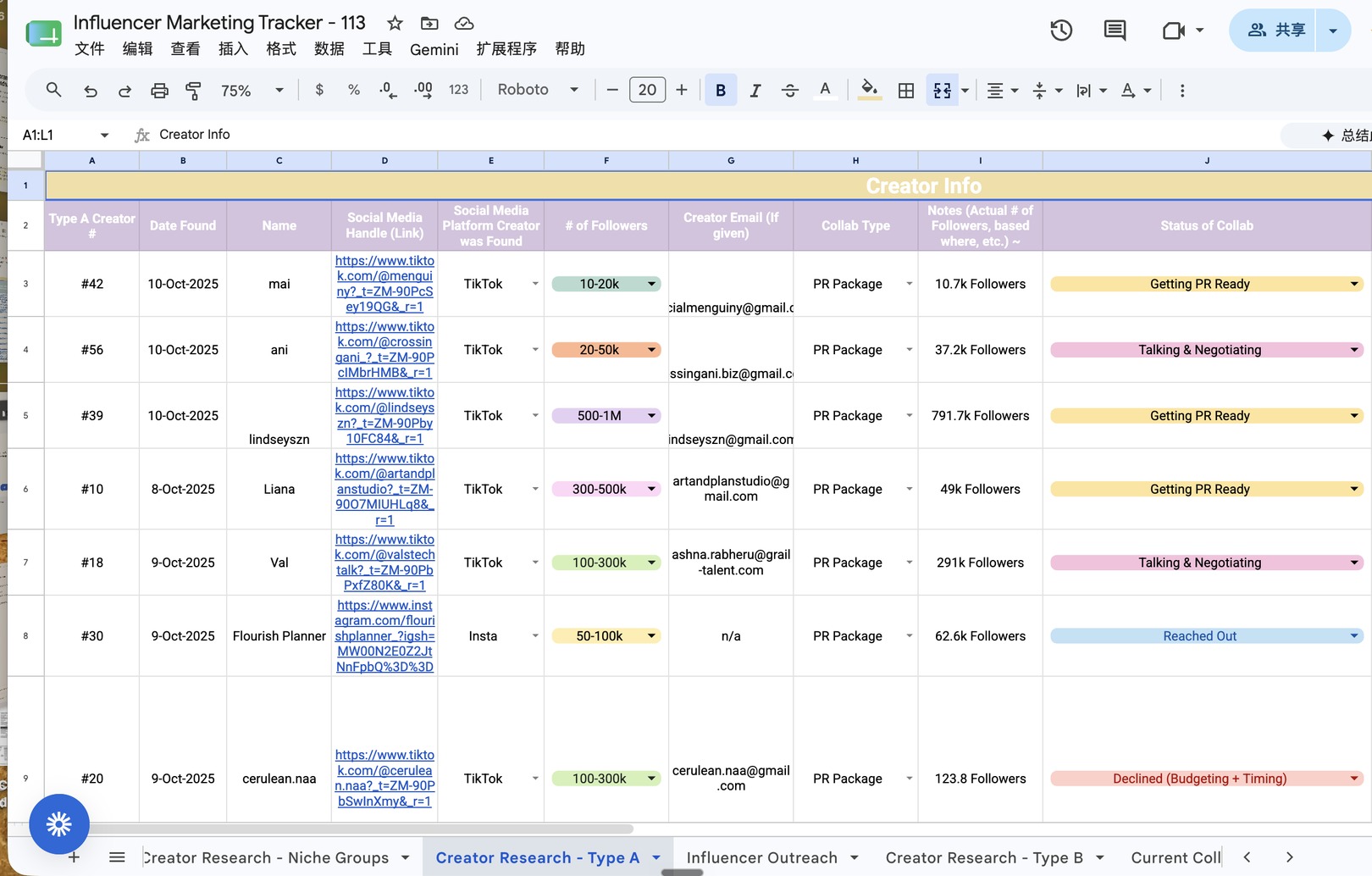Expand merge cells options arrow
Image resolution: width=1372 pixels, height=876 pixels.
[x=965, y=91]
